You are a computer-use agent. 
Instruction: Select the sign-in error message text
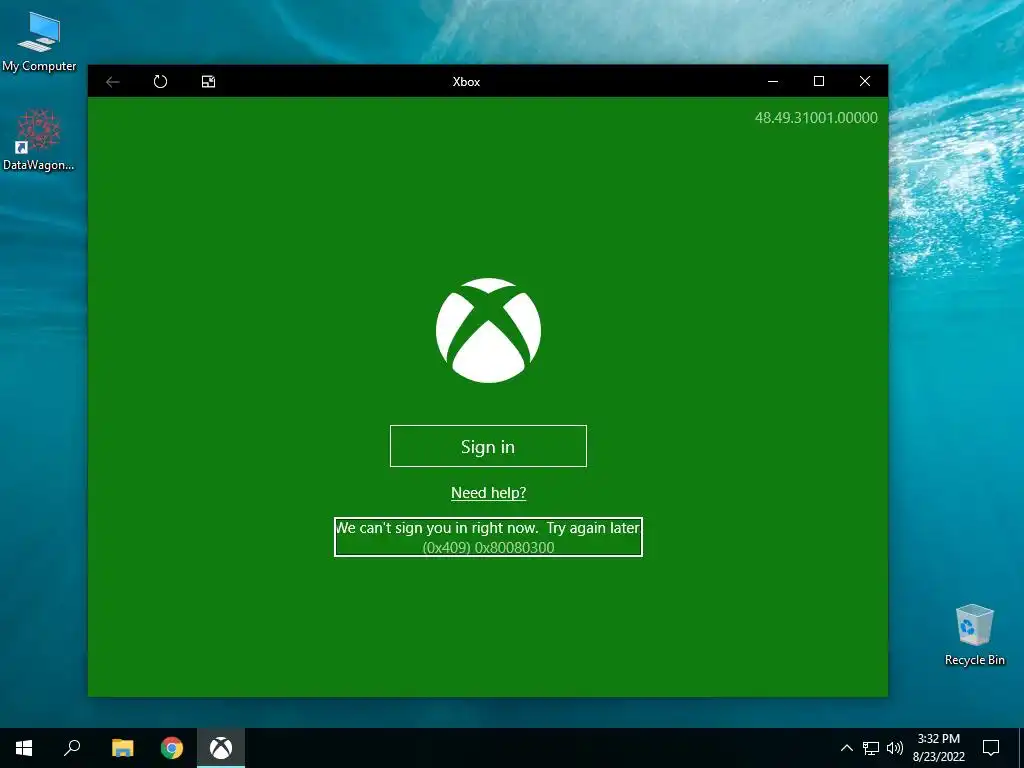tap(488, 537)
